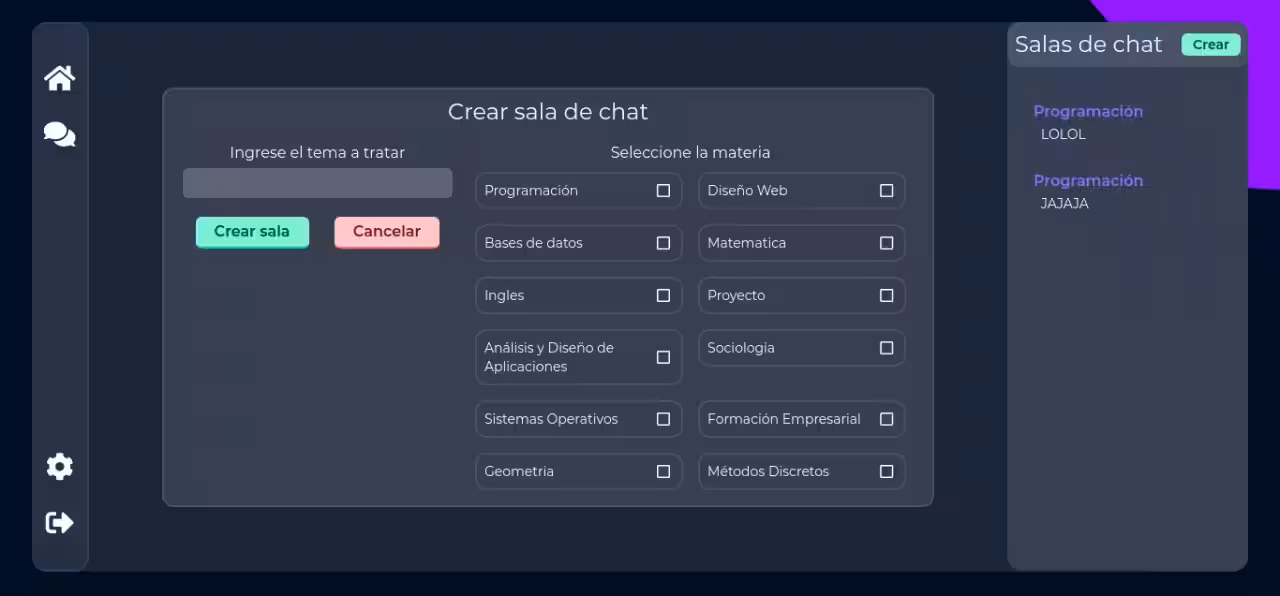Enable Formación Empresarial checkbox
Viewport: 1280px width, 596px height.
(x=886, y=419)
